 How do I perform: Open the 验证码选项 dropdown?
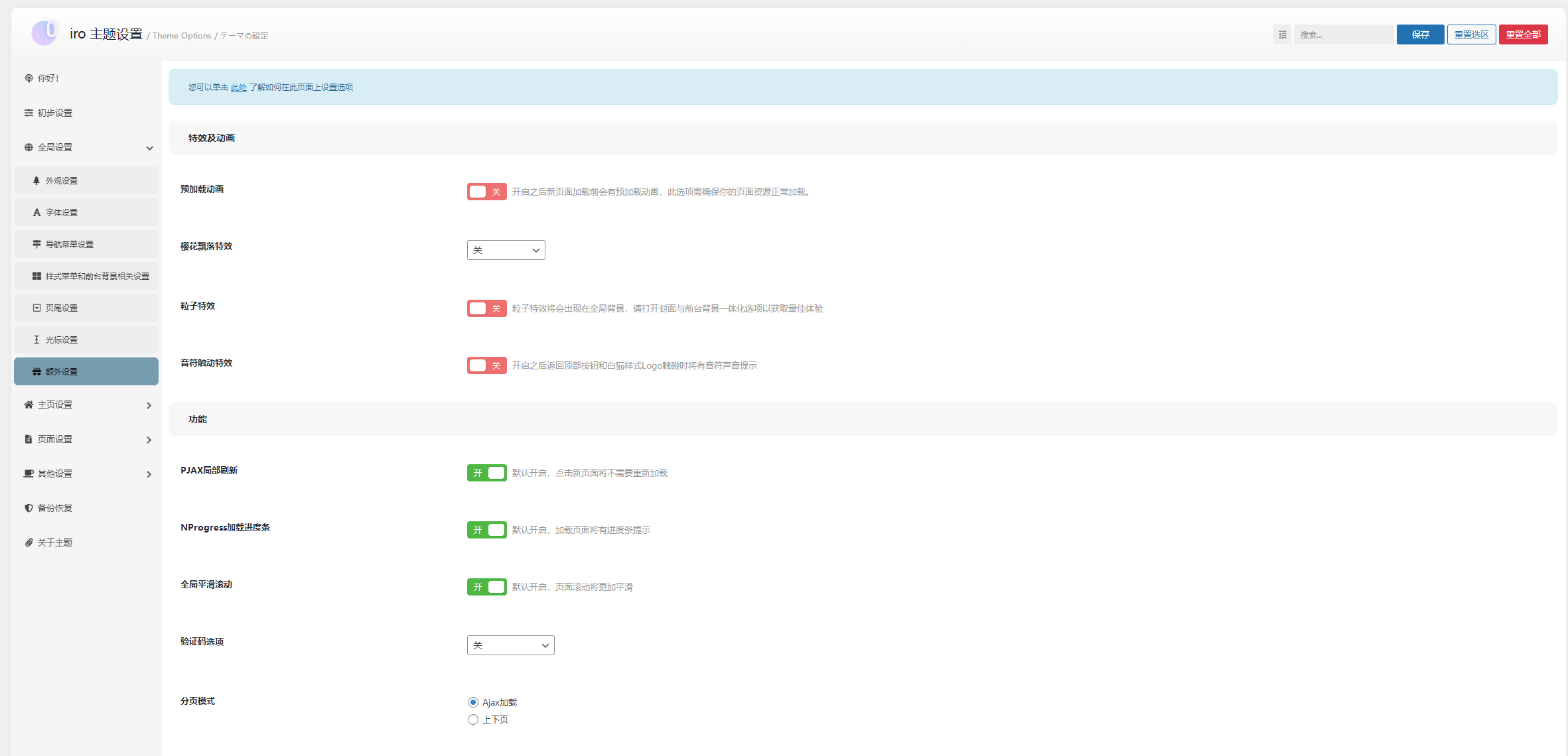coord(510,645)
